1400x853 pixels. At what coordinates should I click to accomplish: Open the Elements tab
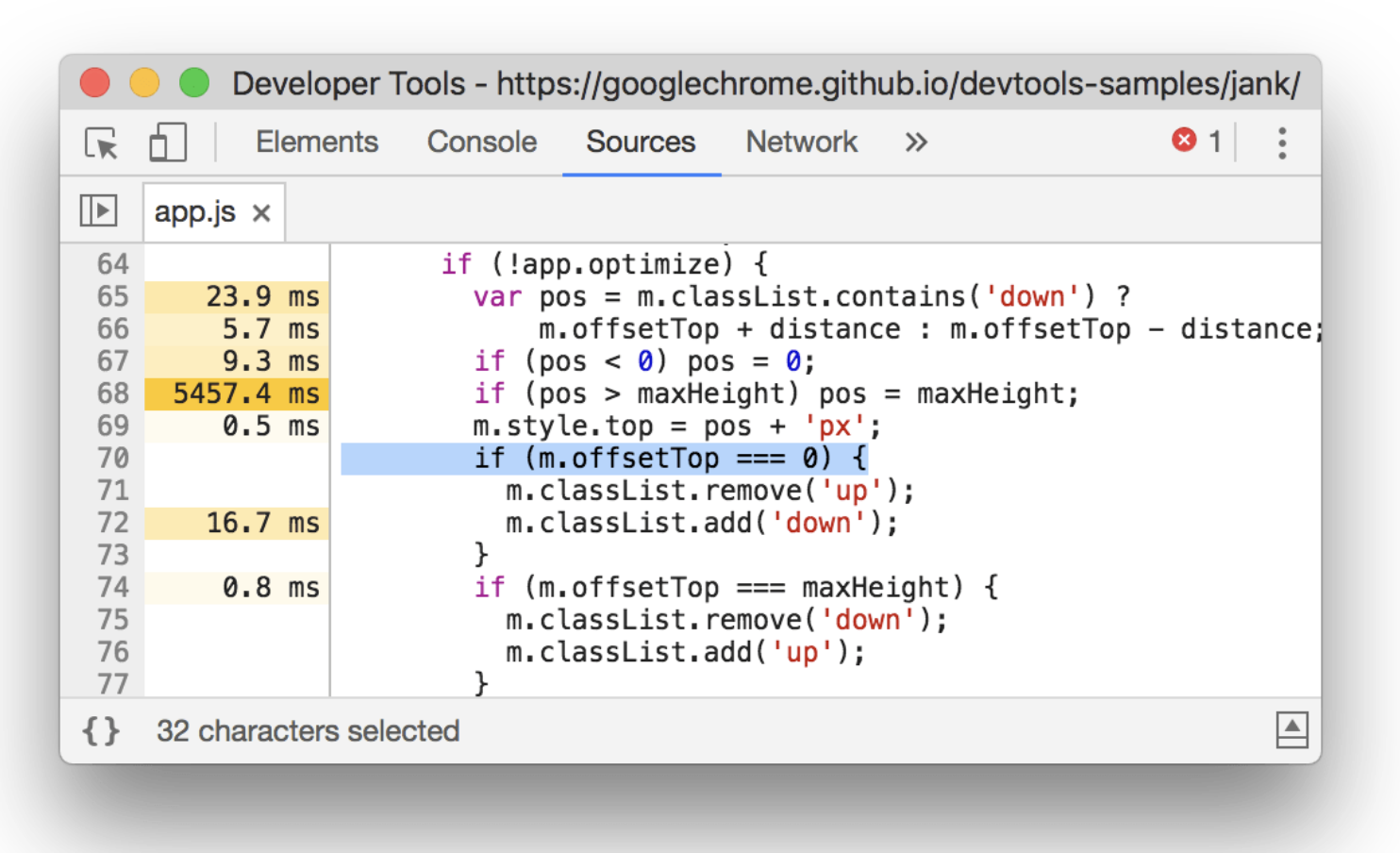[317, 142]
